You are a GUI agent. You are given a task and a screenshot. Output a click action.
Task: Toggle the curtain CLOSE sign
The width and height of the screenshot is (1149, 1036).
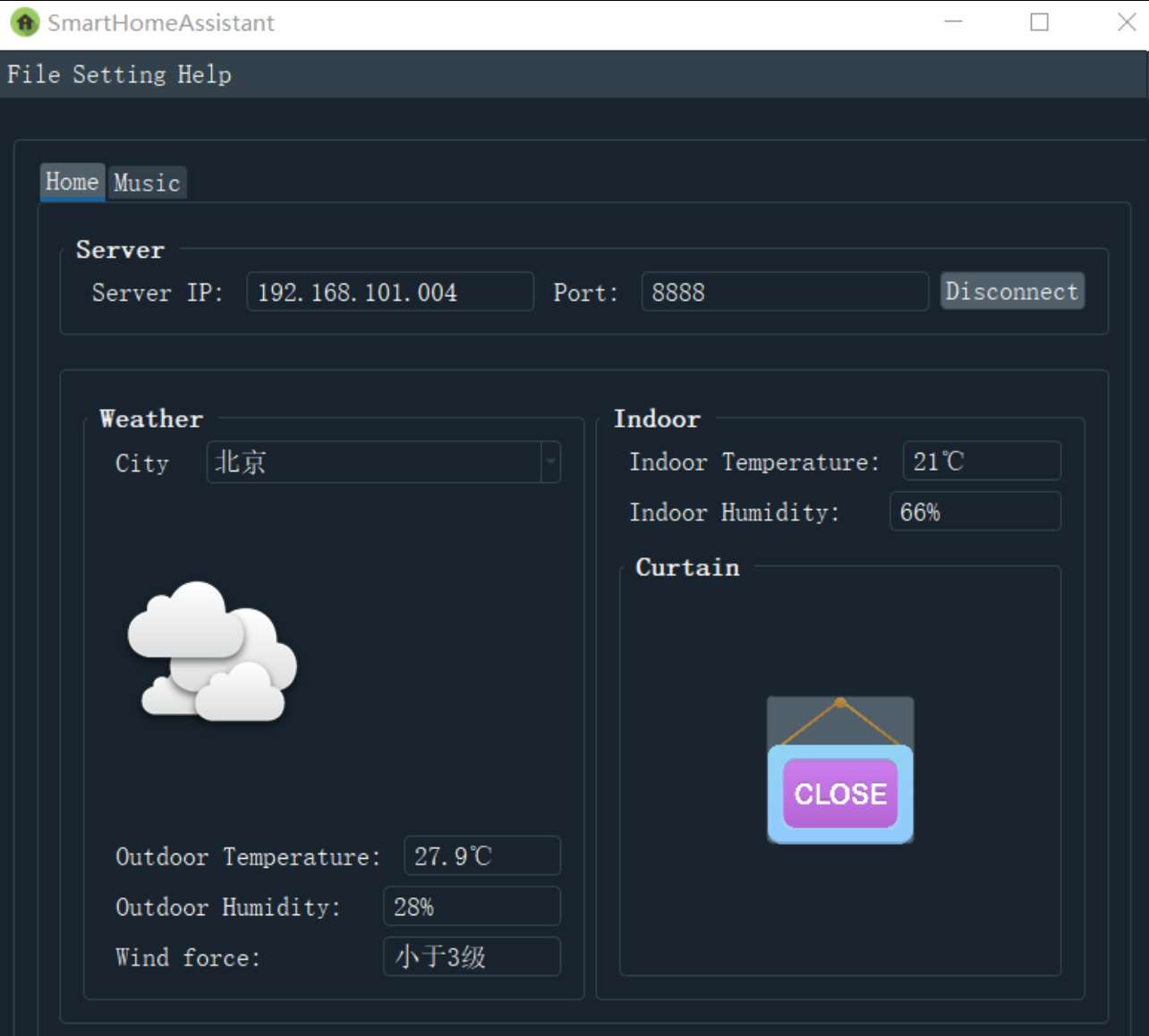840,771
